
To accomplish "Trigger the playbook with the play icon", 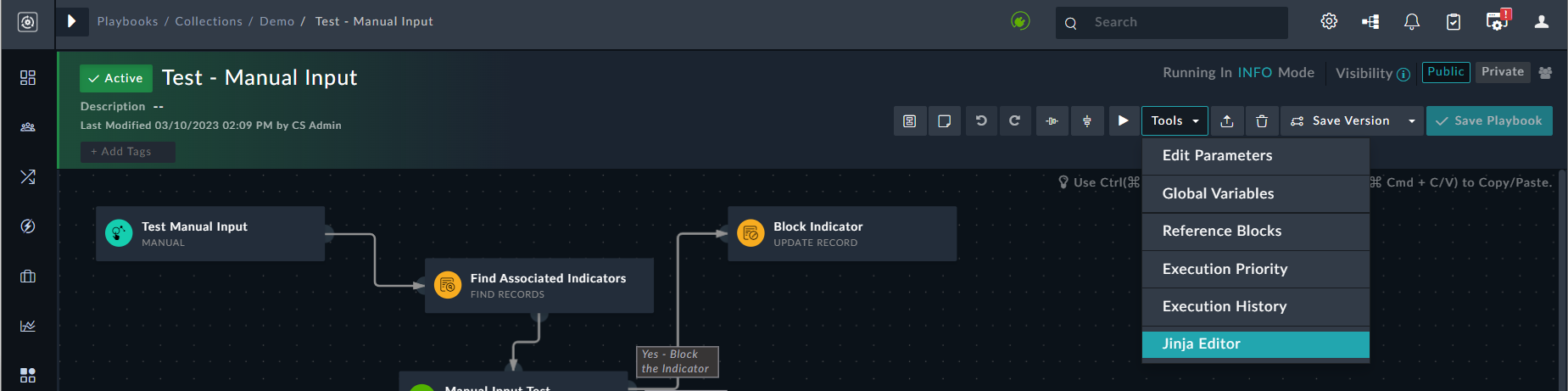I will [x=1124, y=120].
